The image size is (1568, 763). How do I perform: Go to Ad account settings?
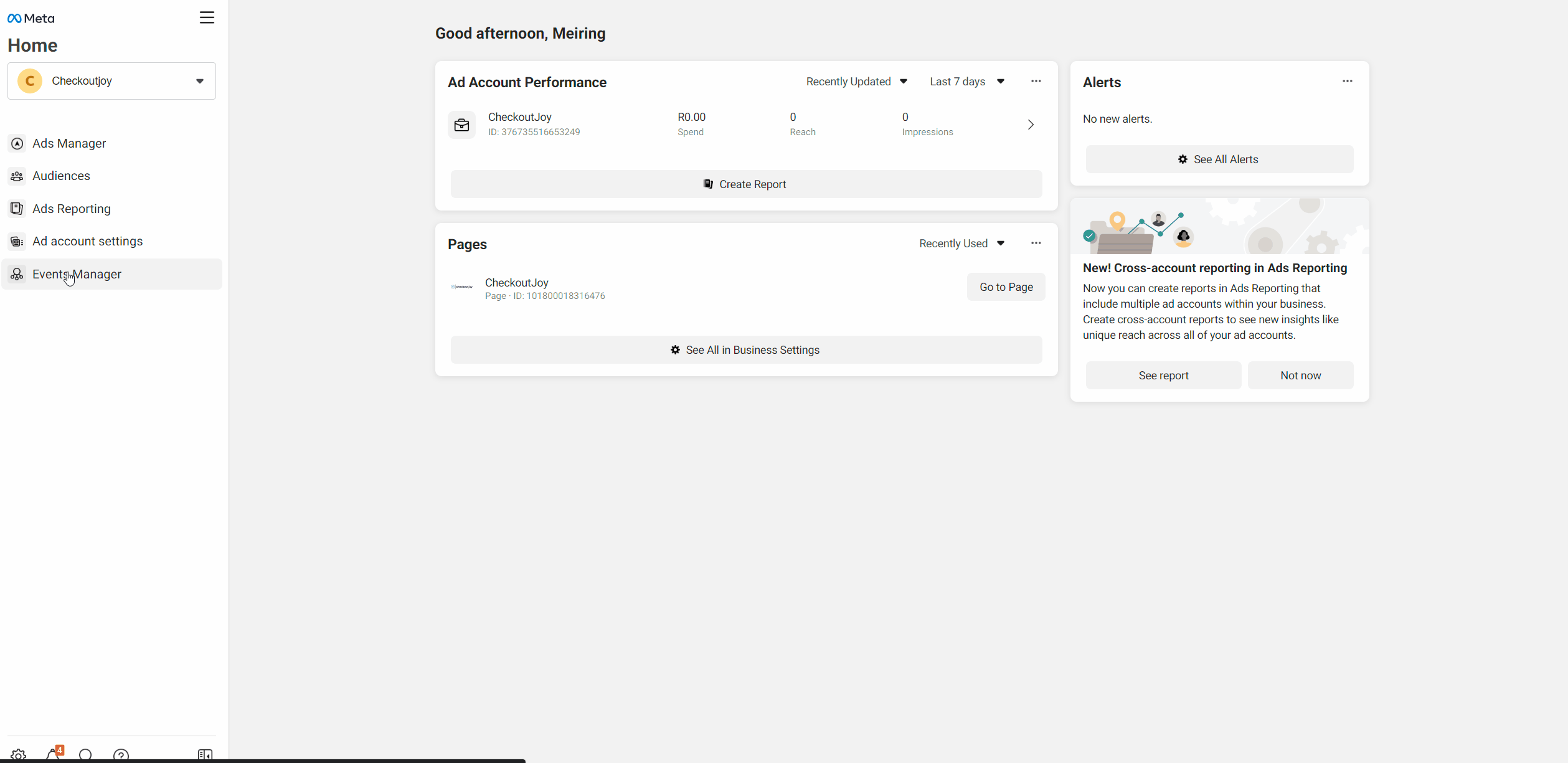[87, 241]
